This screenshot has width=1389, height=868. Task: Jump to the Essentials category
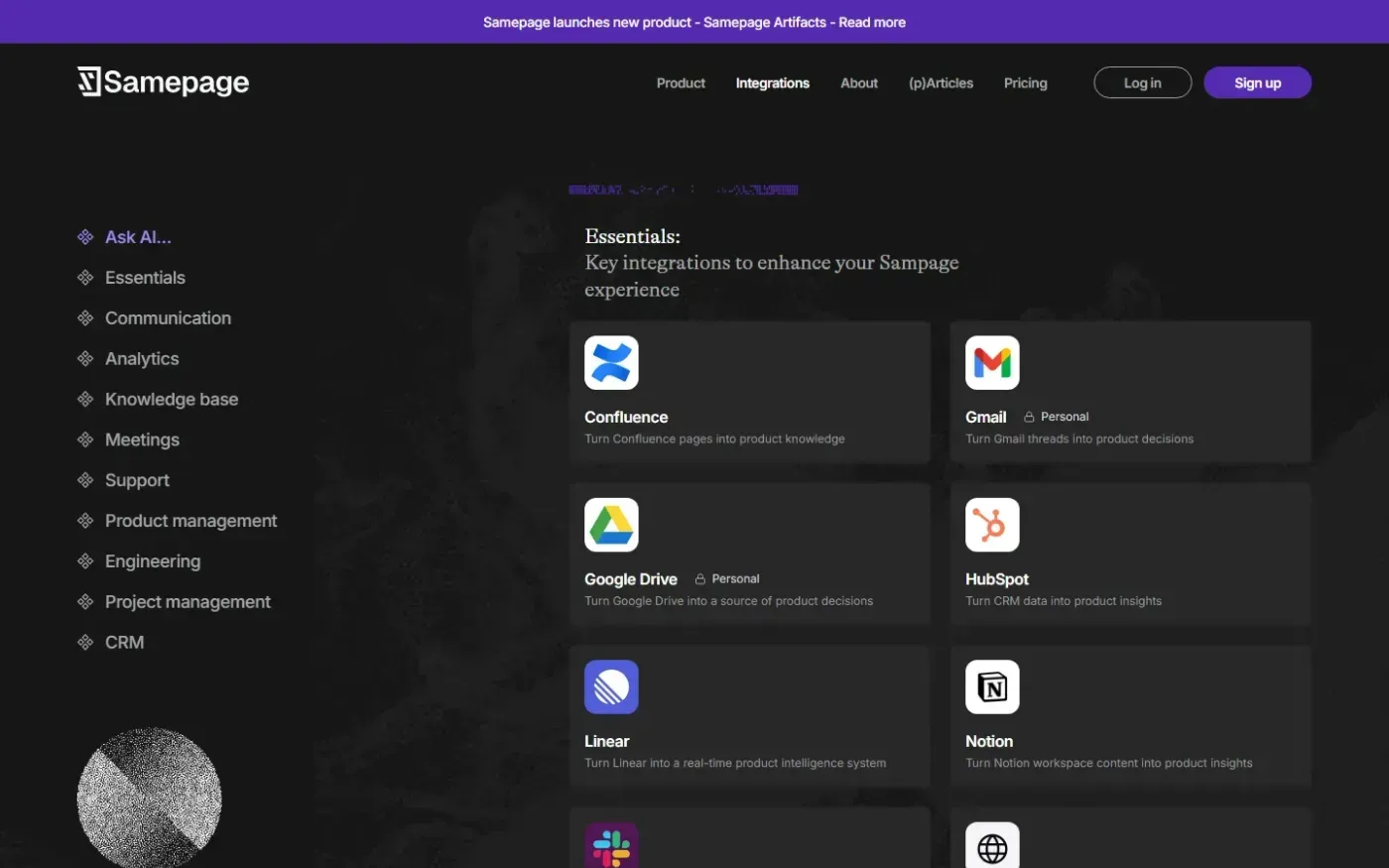point(145,278)
